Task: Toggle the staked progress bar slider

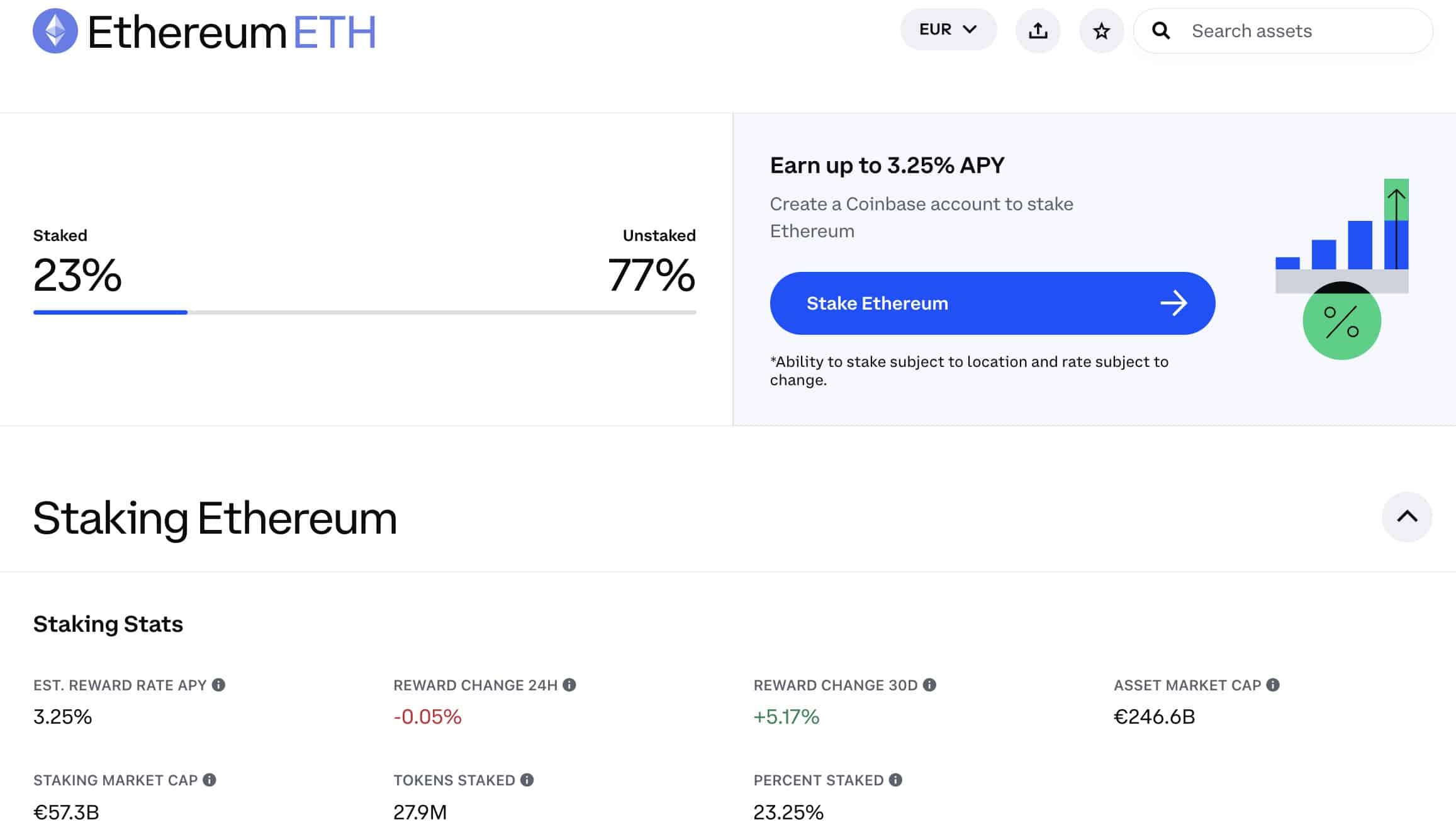Action: 186,311
